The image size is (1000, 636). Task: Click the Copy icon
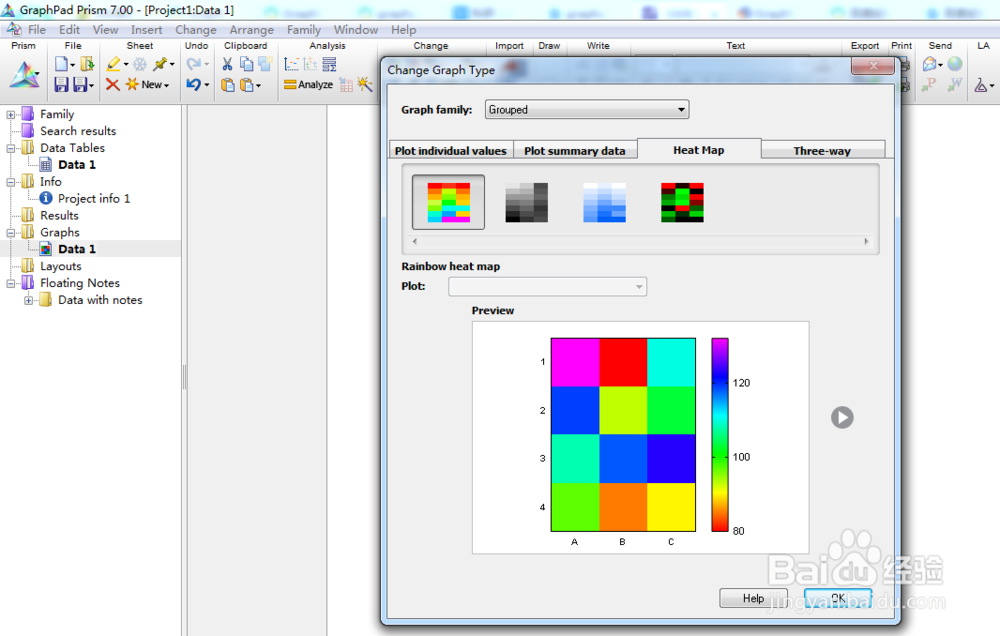pos(246,64)
